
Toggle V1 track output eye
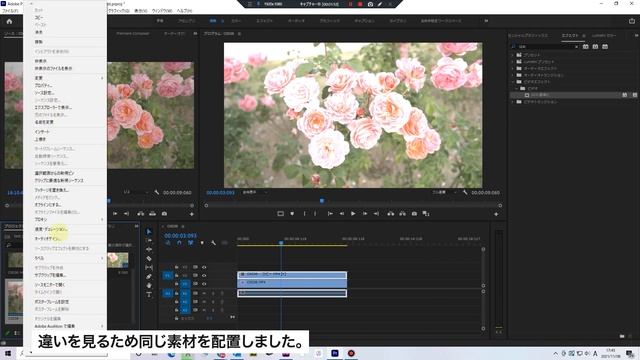204,284
